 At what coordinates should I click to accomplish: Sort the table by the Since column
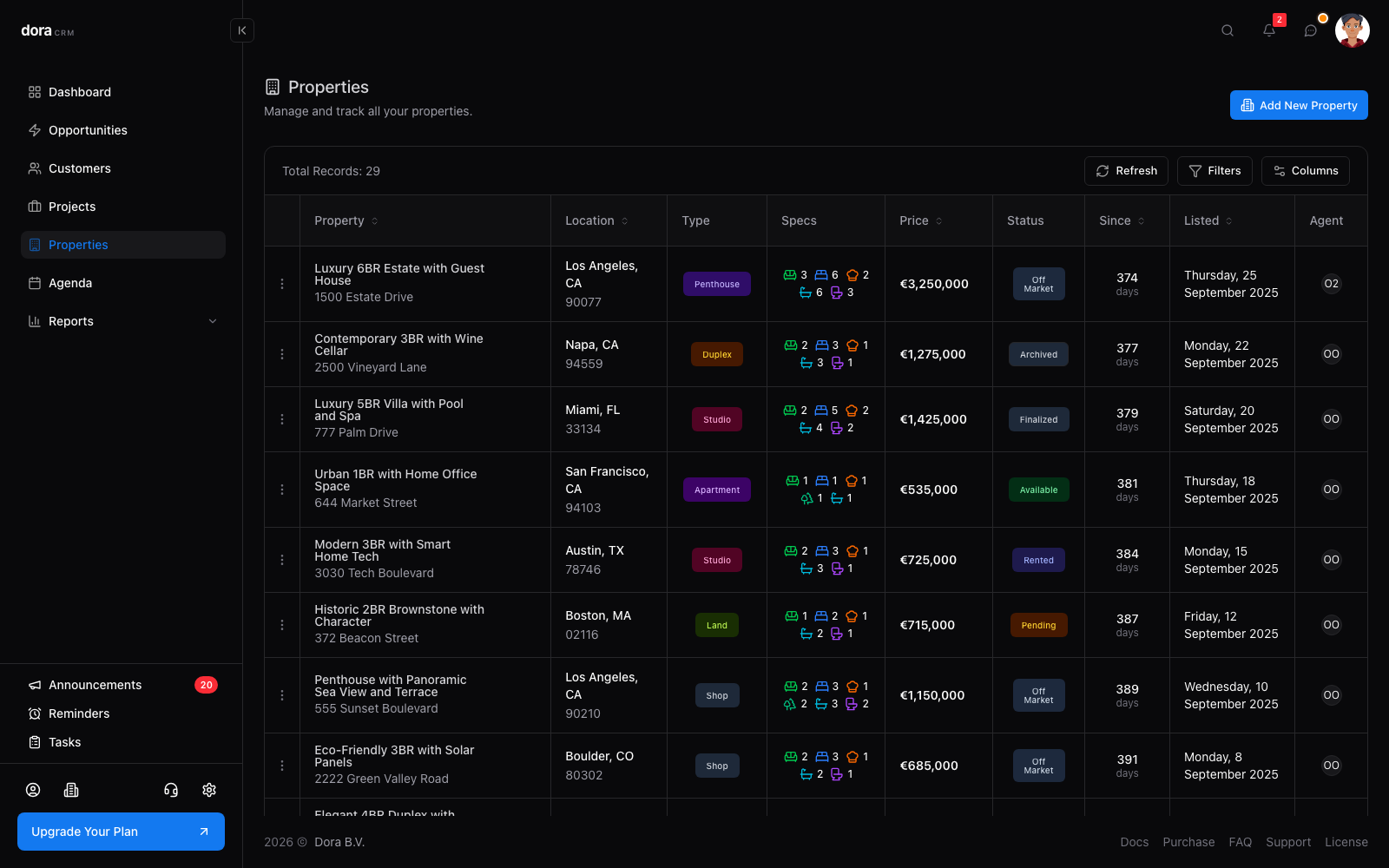(x=1122, y=220)
